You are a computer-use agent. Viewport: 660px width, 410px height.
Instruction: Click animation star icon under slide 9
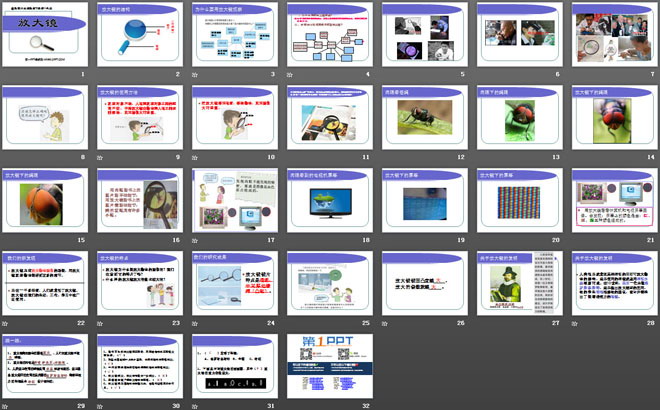tap(100, 157)
